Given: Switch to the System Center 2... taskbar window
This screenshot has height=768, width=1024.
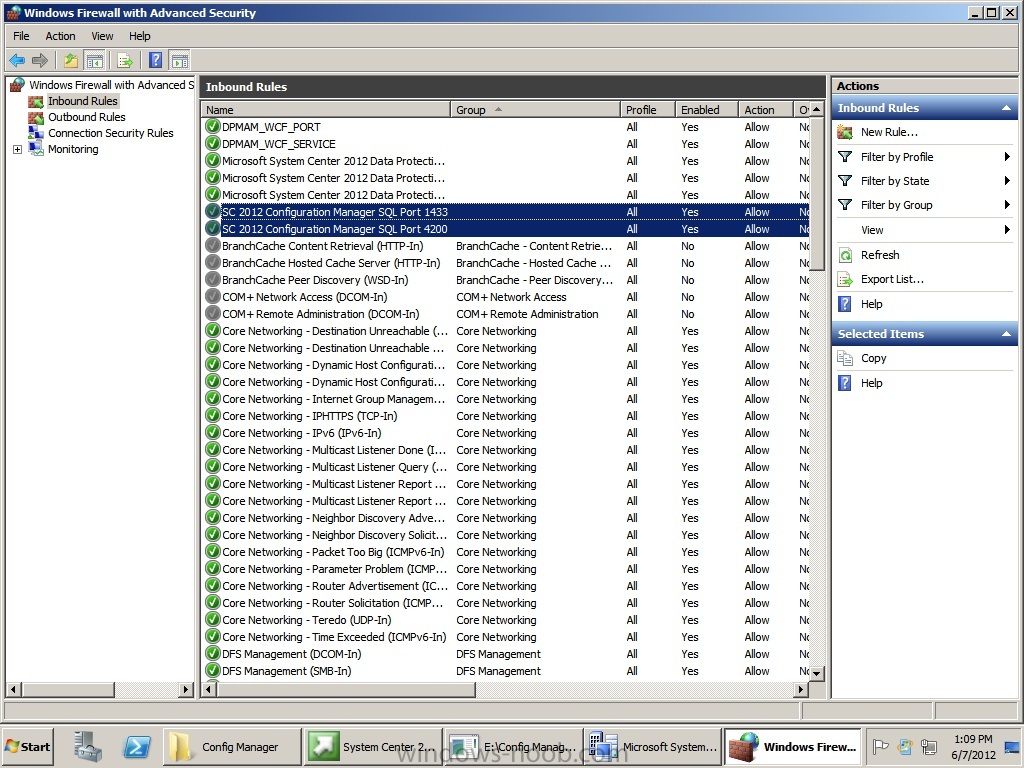Looking at the screenshot, I should click(372, 746).
